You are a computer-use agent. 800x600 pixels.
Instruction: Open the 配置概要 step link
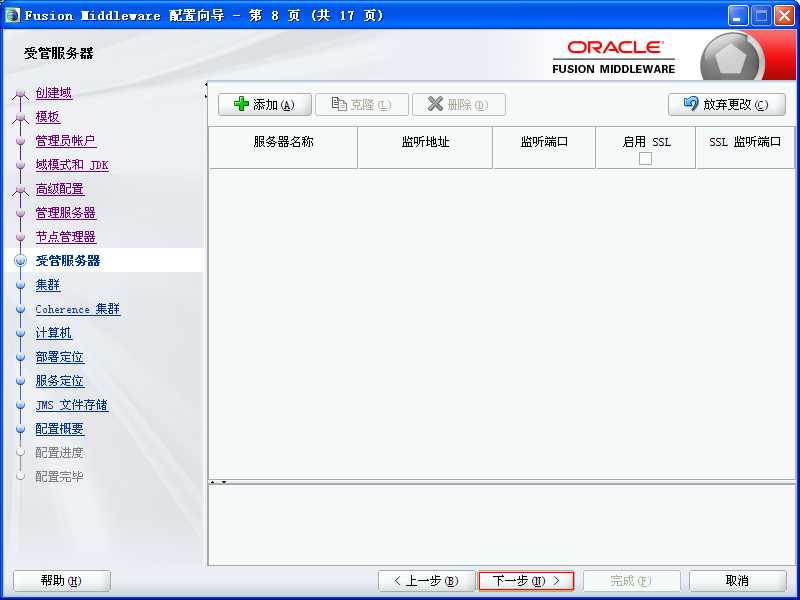[60, 429]
